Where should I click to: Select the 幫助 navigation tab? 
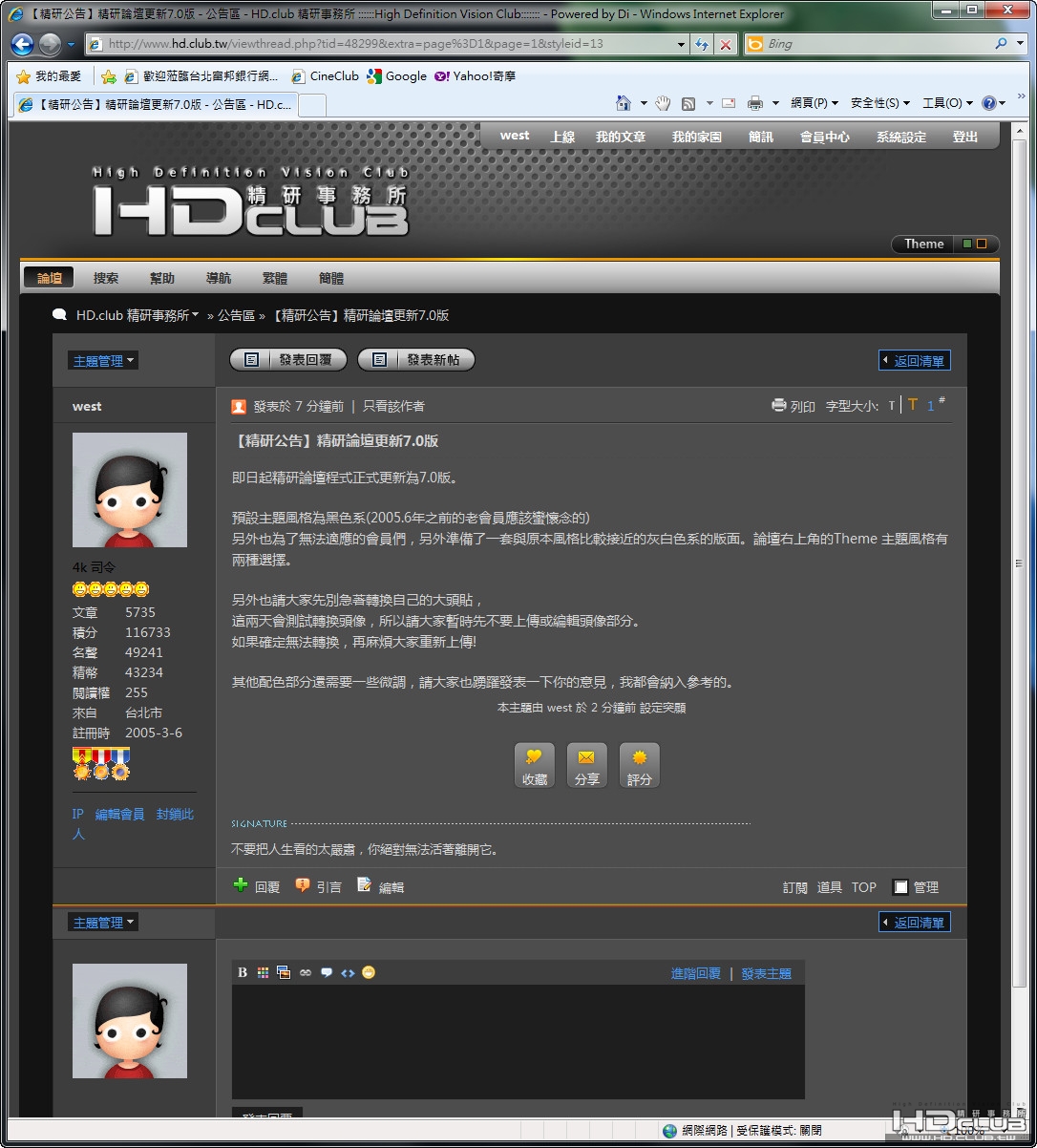tap(162, 278)
